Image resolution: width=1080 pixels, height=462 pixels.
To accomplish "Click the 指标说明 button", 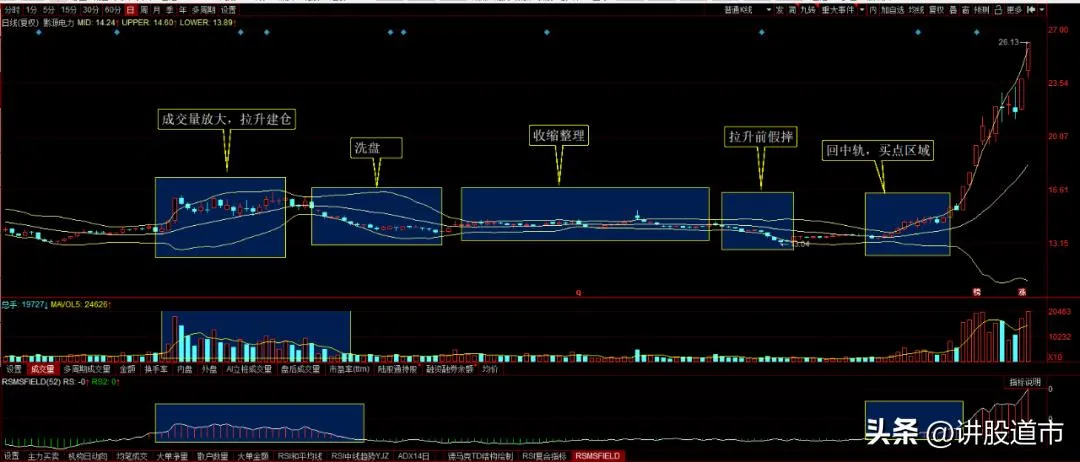I will [x=1022, y=383].
